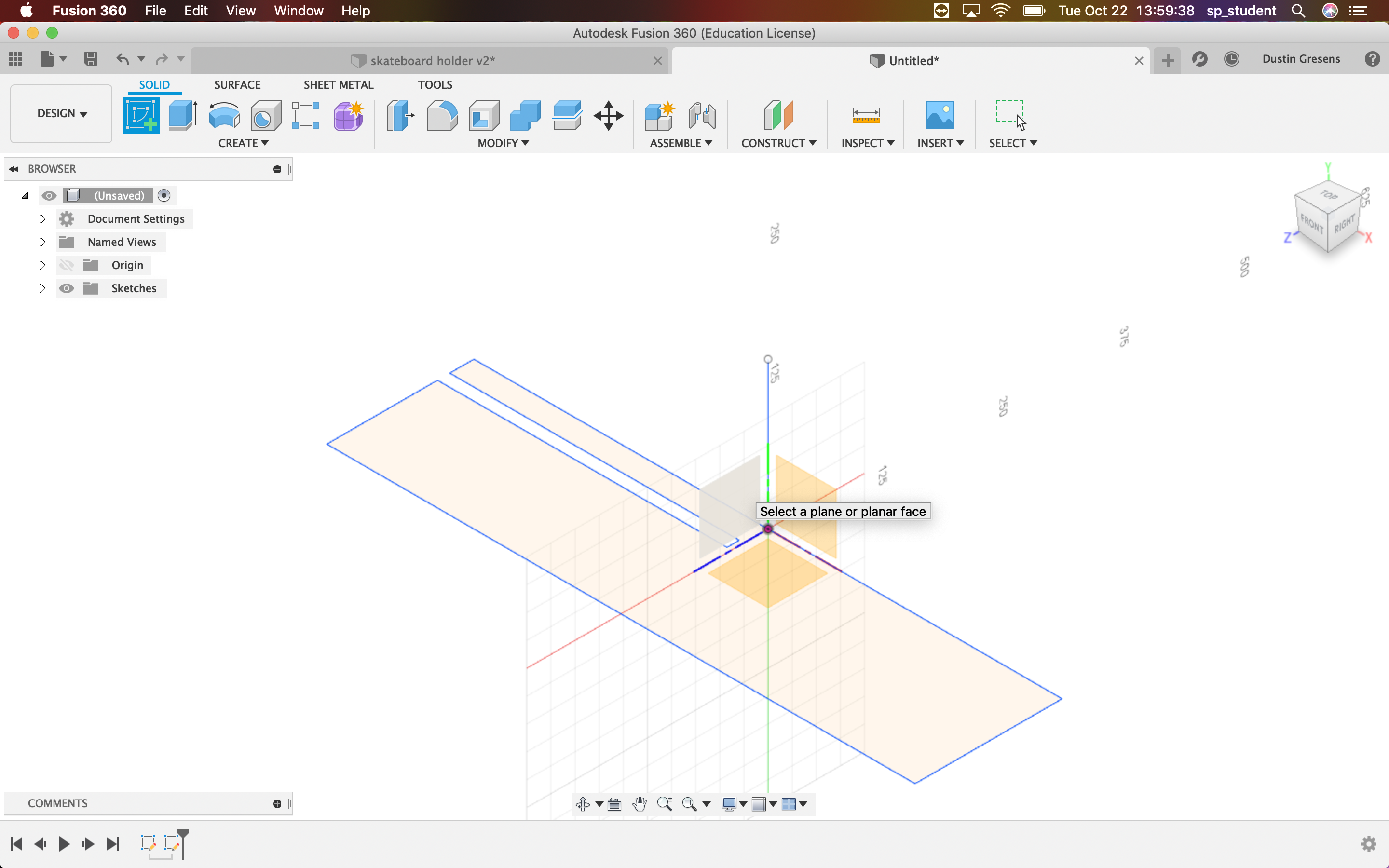
Task: Switch to SURFACE tab
Action: pyautogui.click(x=237, y=84)
